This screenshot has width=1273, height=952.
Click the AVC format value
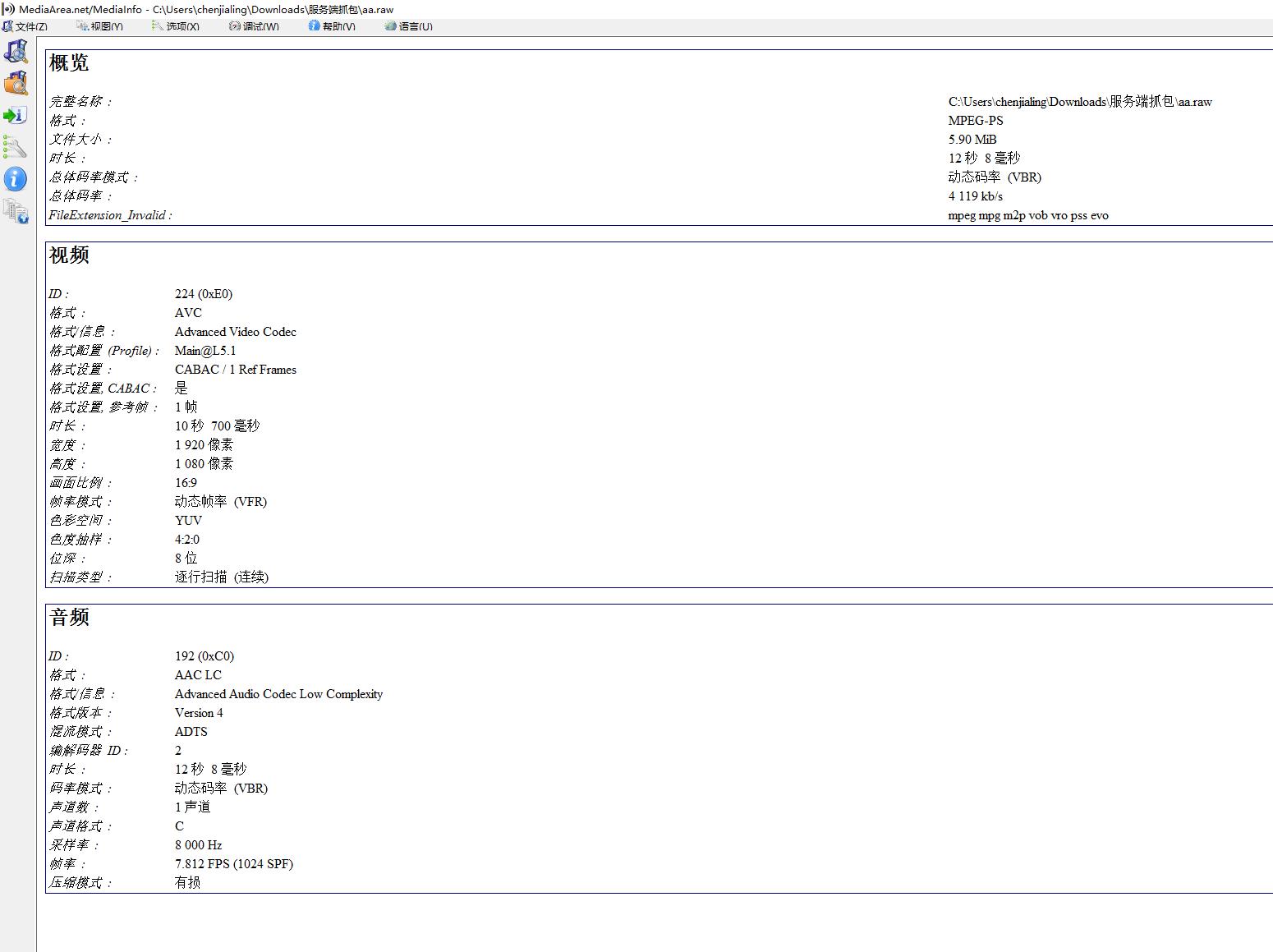click(x=188, y=313)
